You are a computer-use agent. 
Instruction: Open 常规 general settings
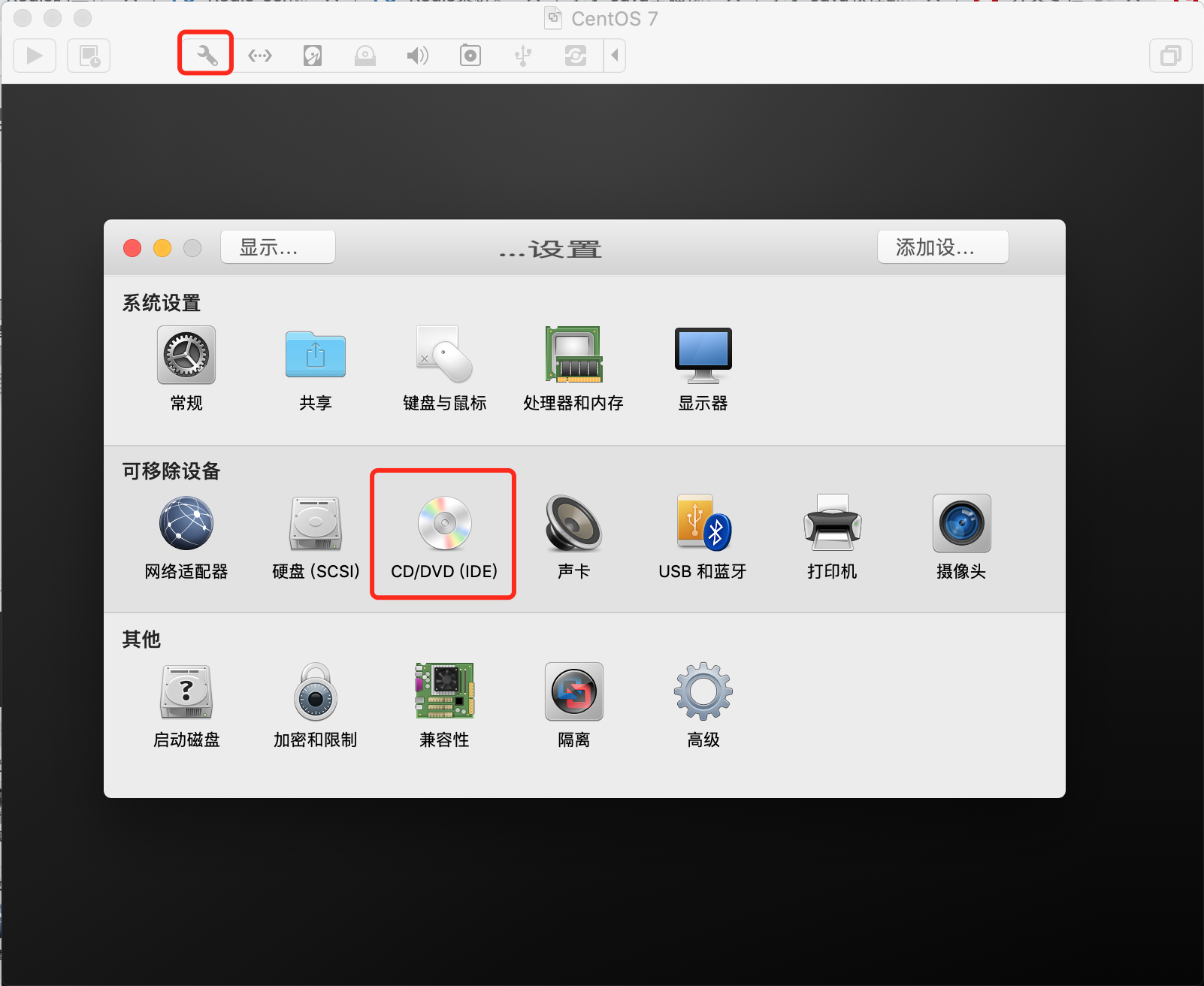click(x=186, y=369)
